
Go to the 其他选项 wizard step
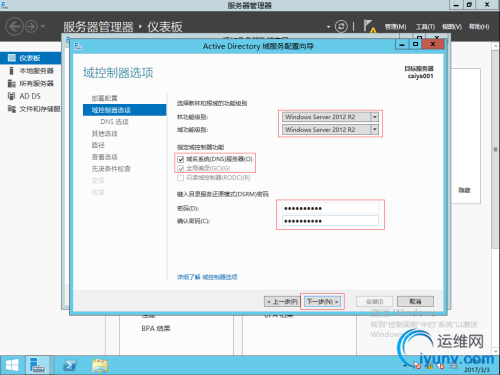(x=105, y=134)
